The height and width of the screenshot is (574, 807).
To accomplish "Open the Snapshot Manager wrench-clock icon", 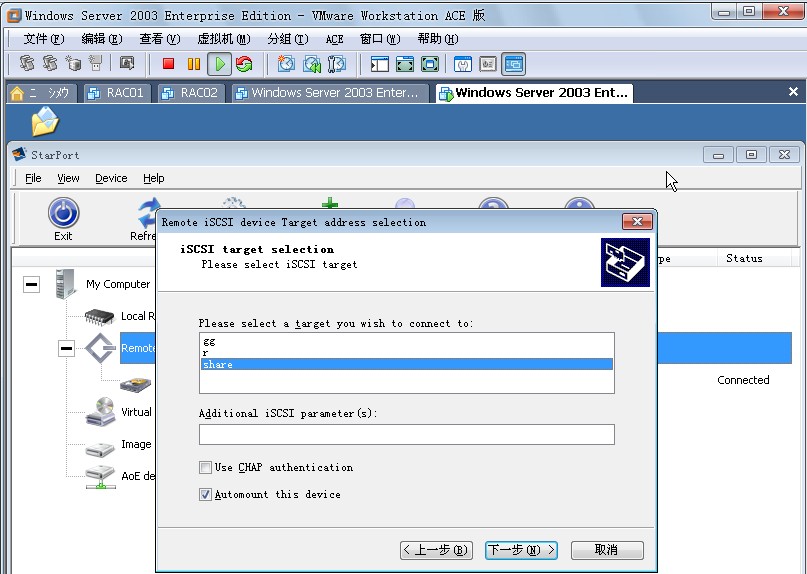I will [337, 64].
